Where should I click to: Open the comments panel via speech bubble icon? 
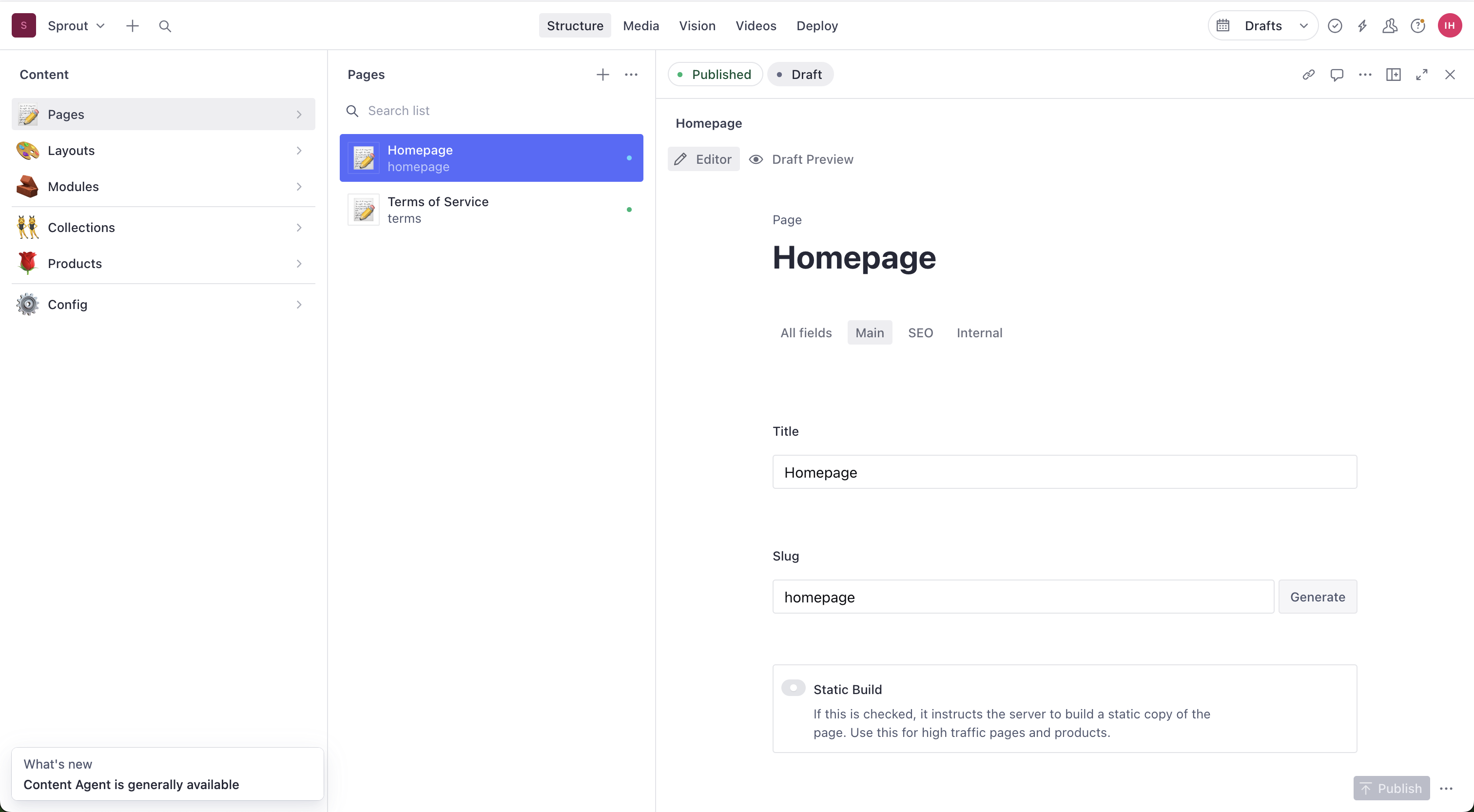pyautogui.click(x=1337, y=75)
